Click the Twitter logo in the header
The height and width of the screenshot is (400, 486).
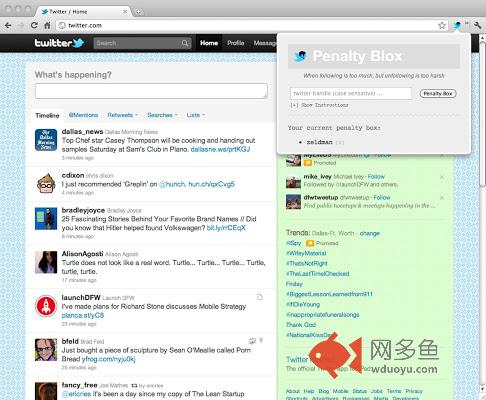point(59,43)
